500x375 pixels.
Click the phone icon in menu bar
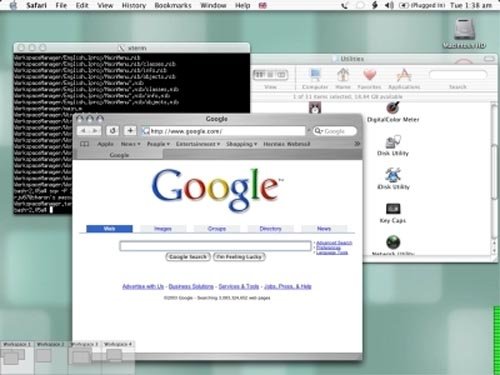click(345, 5)
